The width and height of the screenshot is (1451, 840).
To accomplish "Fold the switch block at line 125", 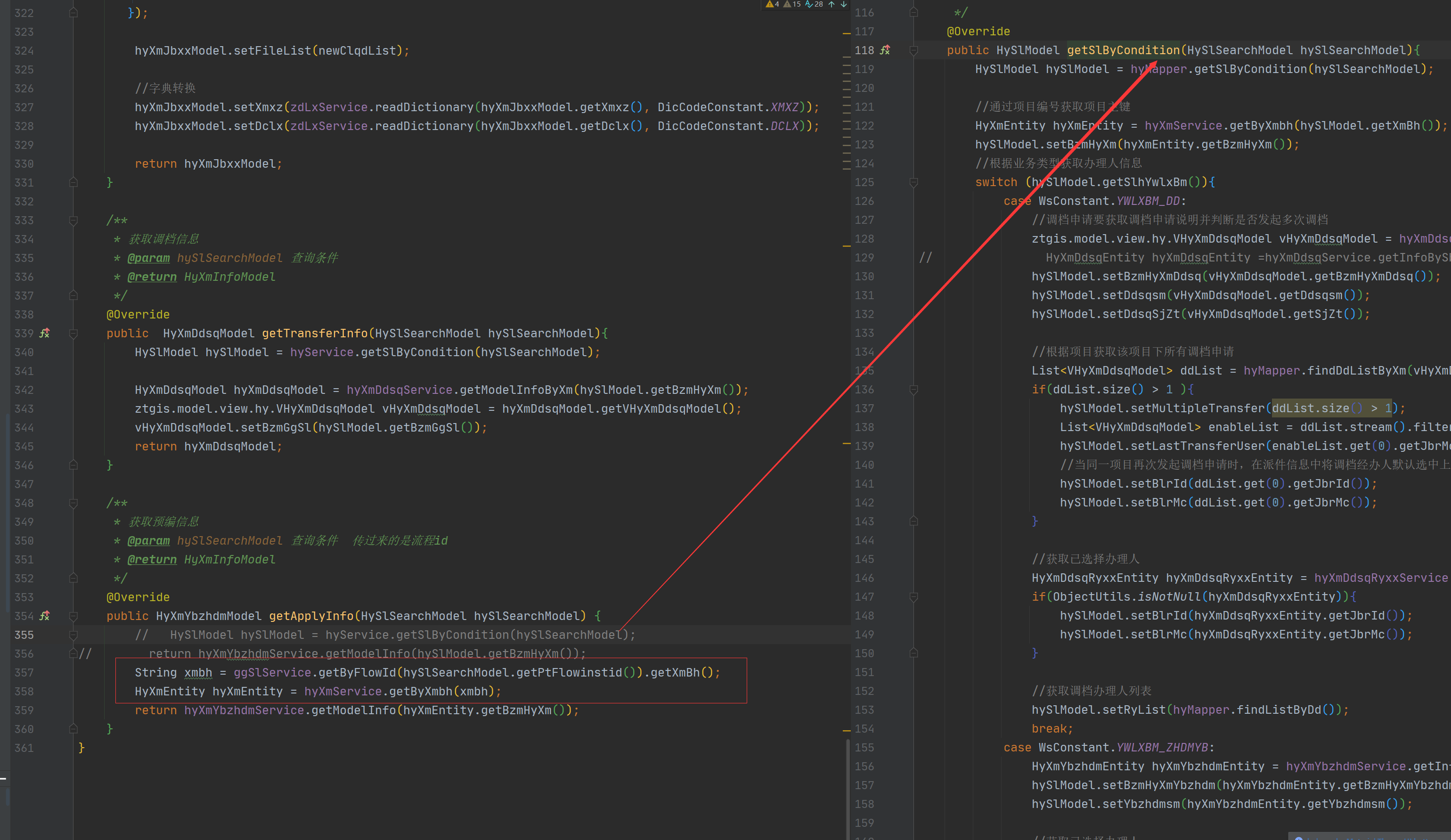I will (x=913, y=182).
